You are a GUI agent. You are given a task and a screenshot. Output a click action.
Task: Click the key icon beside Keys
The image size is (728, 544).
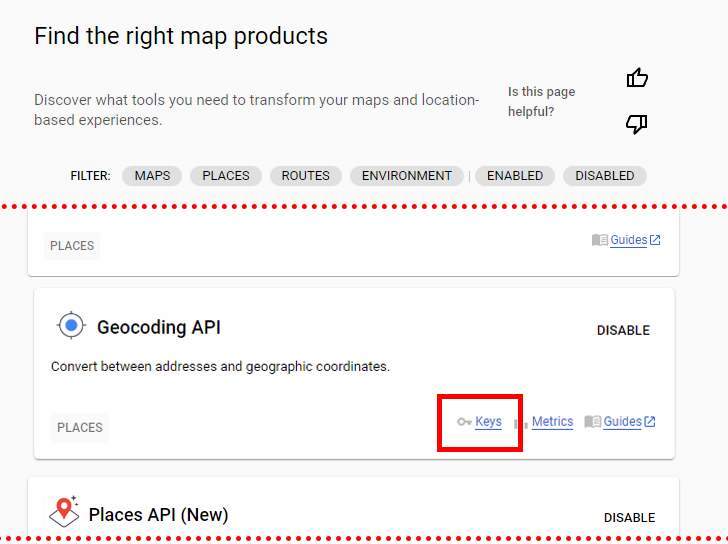(x=464, y=422)
